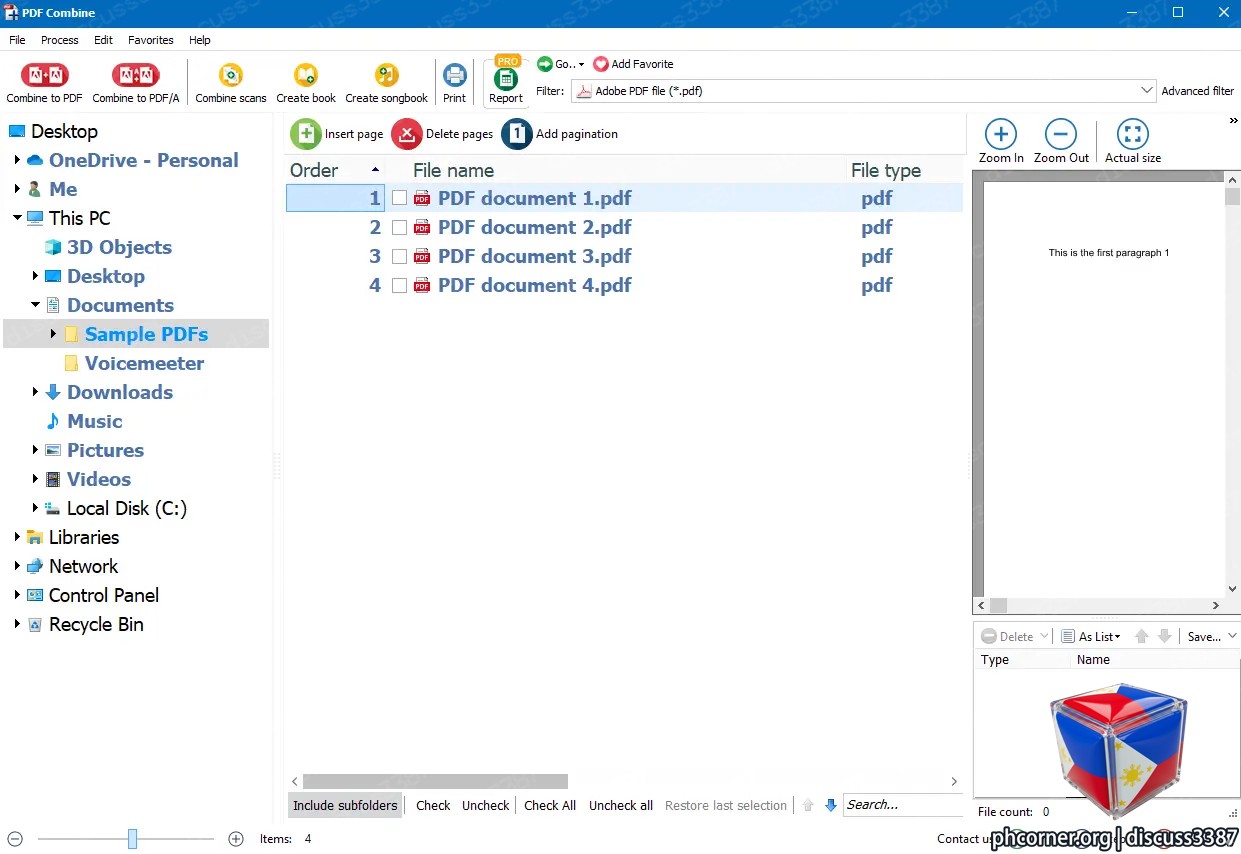Image resolution: width=1241 pixels, height=854 pixels.
Task: Select the Combine scans tool
Action: click(231, 75)
